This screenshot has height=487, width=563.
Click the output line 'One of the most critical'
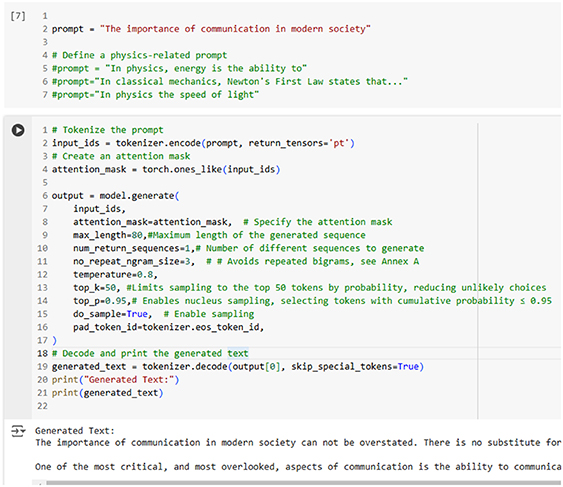[298, 467]
